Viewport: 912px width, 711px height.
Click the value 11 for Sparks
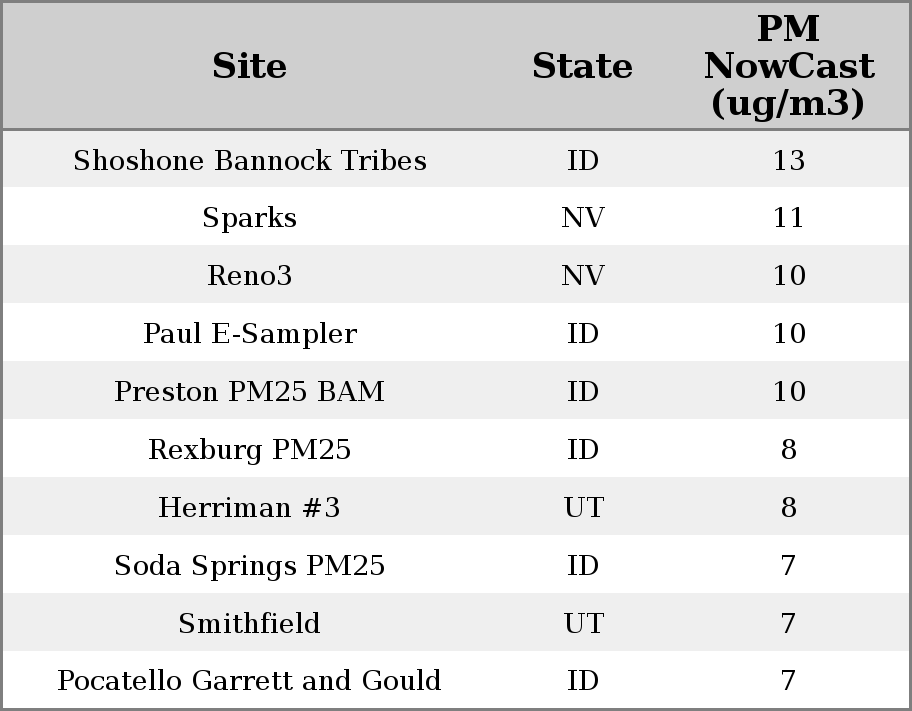788,218
